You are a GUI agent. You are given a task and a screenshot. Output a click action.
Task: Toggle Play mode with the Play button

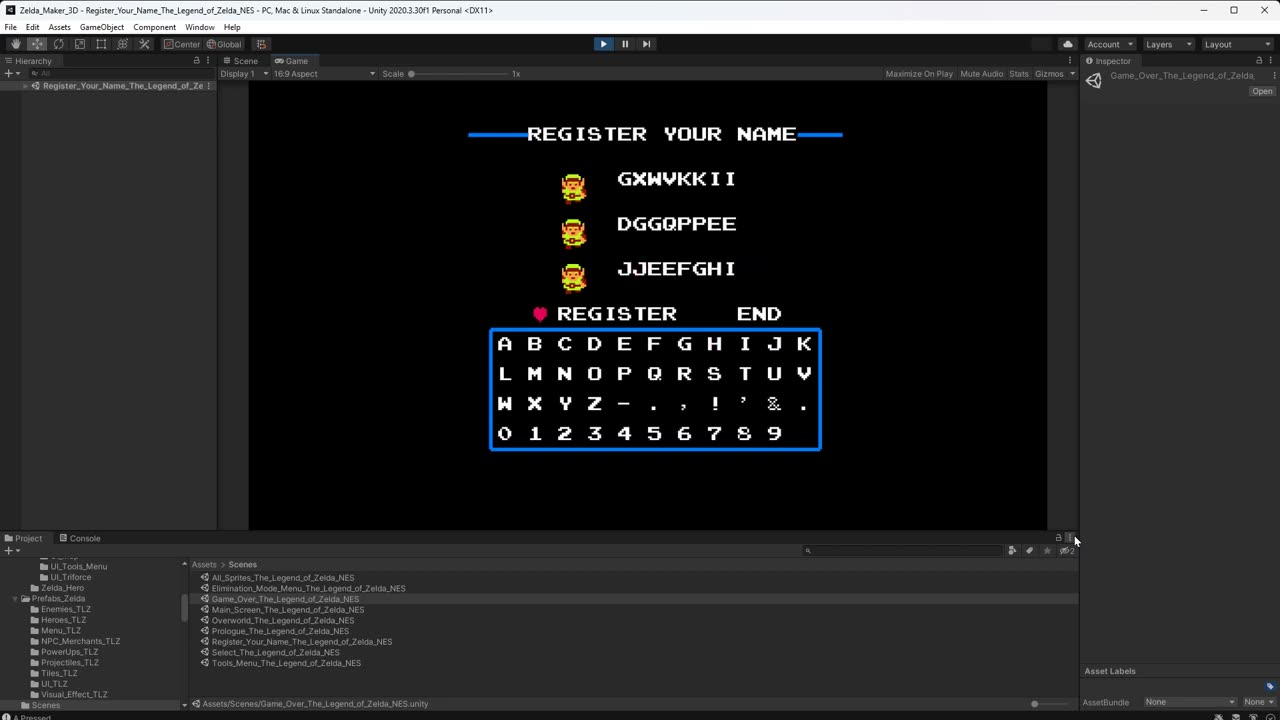603,44
